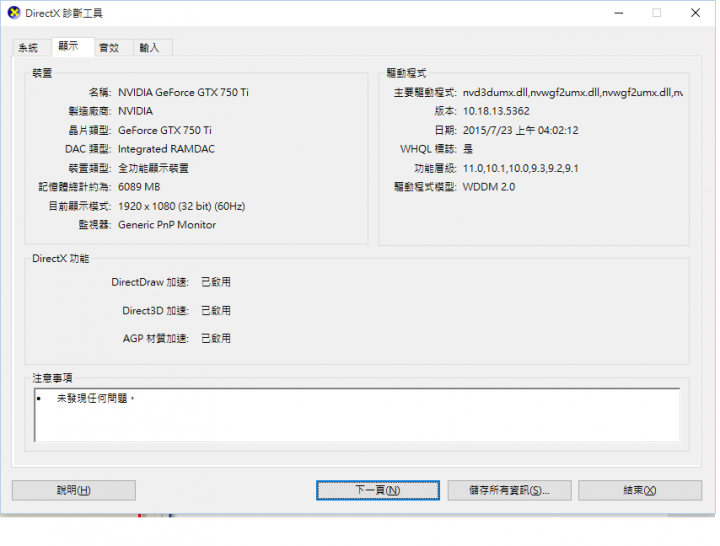The height and width of the screenshot is (546, 720).
Task: Click the 下一頁(N) button
Action: 378,490
